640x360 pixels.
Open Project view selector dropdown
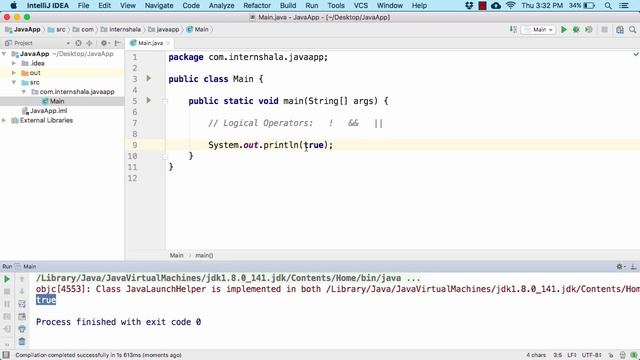68,43
